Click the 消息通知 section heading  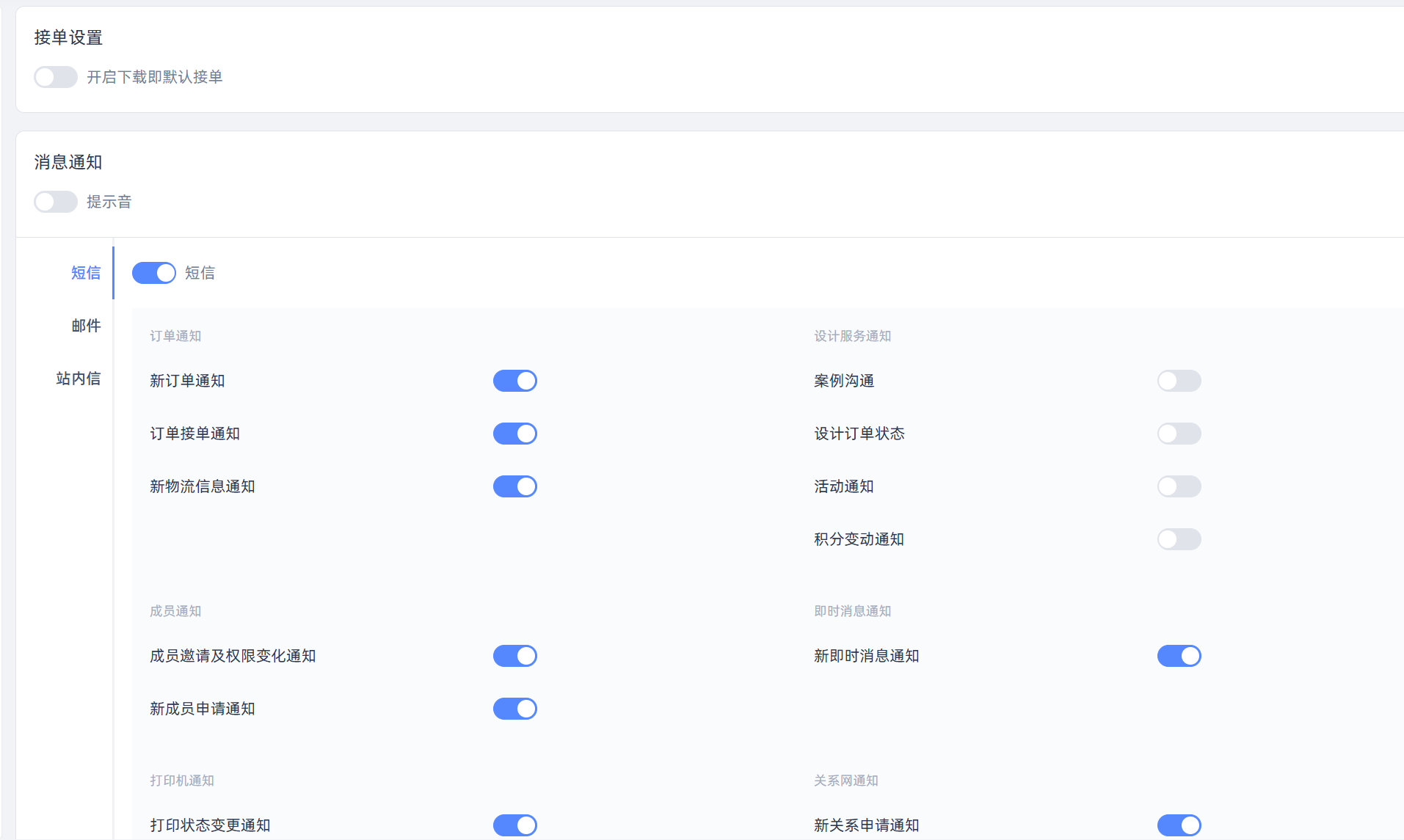(x=68, y=162)
